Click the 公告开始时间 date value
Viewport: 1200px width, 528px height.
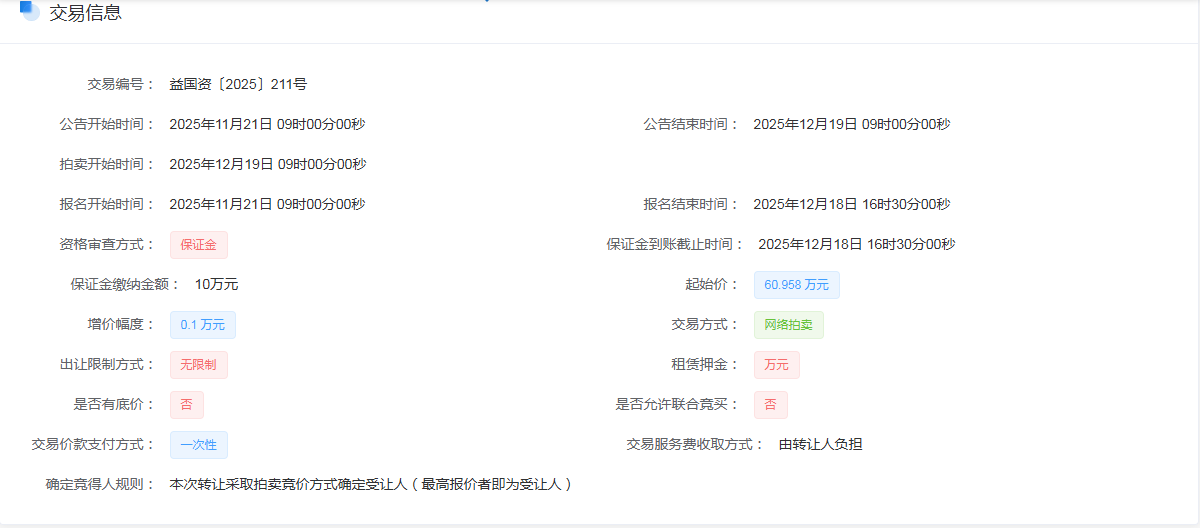pos(267,124)
